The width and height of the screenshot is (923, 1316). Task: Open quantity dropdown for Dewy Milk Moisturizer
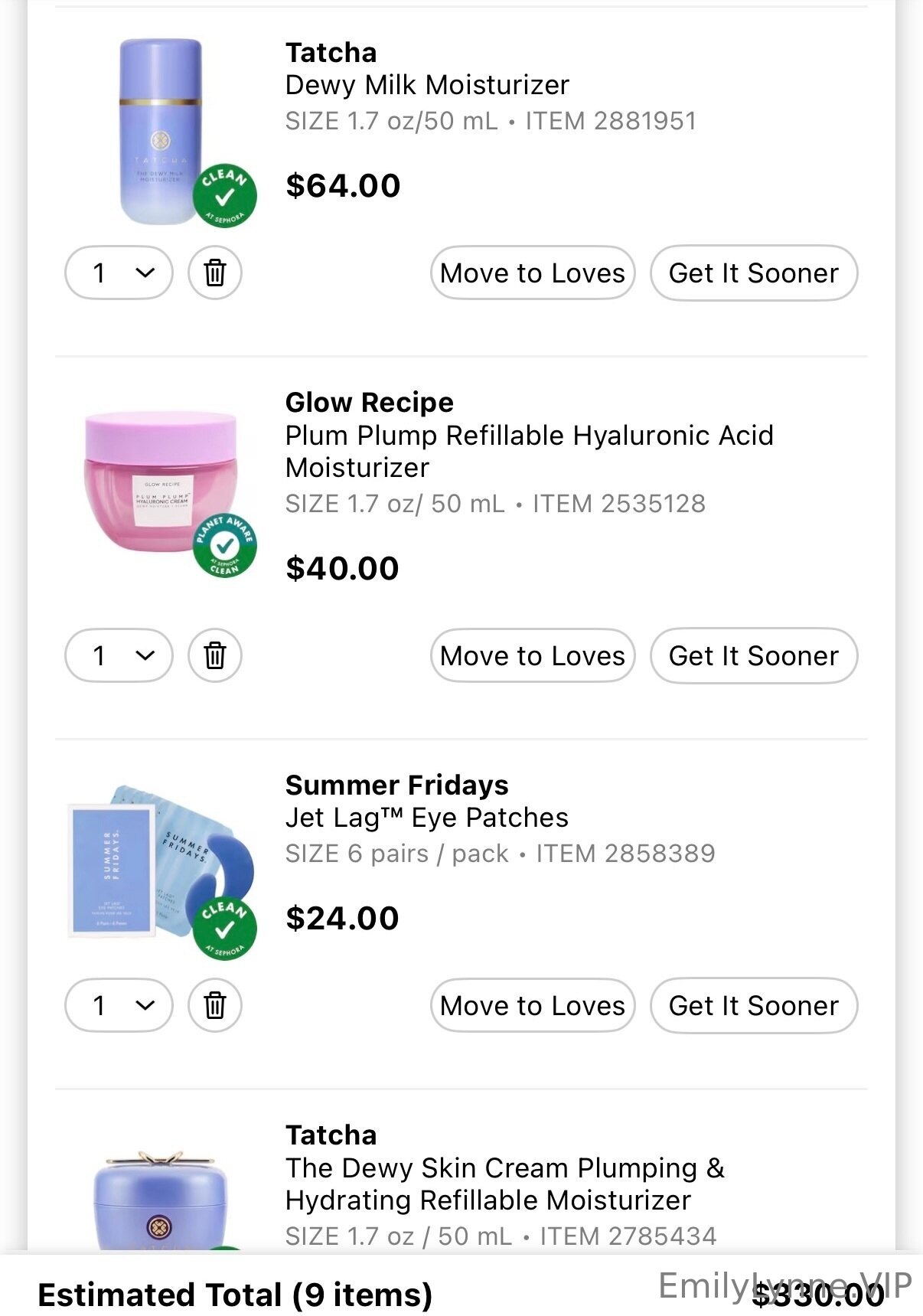coord(119,273)
